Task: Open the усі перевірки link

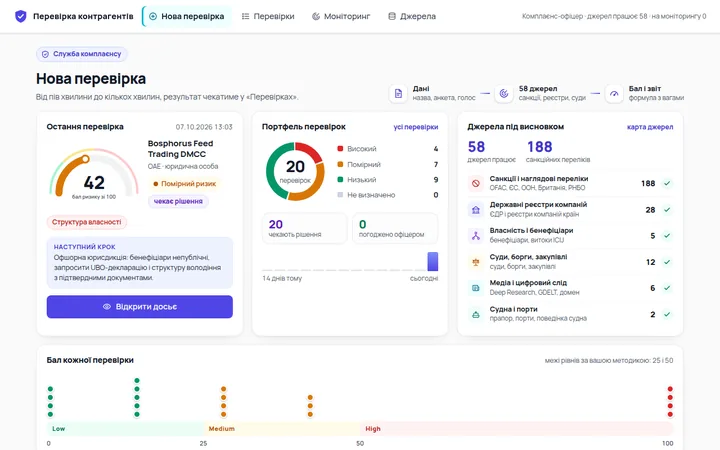Action: coord(416,127)
